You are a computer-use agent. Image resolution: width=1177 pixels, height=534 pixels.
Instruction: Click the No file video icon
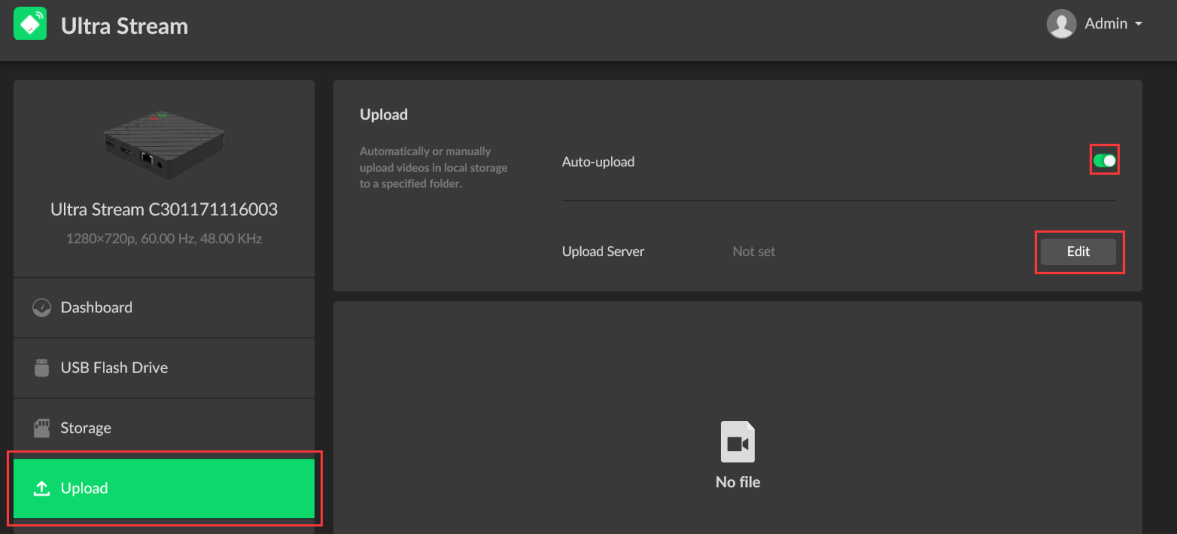coord(738,442)
